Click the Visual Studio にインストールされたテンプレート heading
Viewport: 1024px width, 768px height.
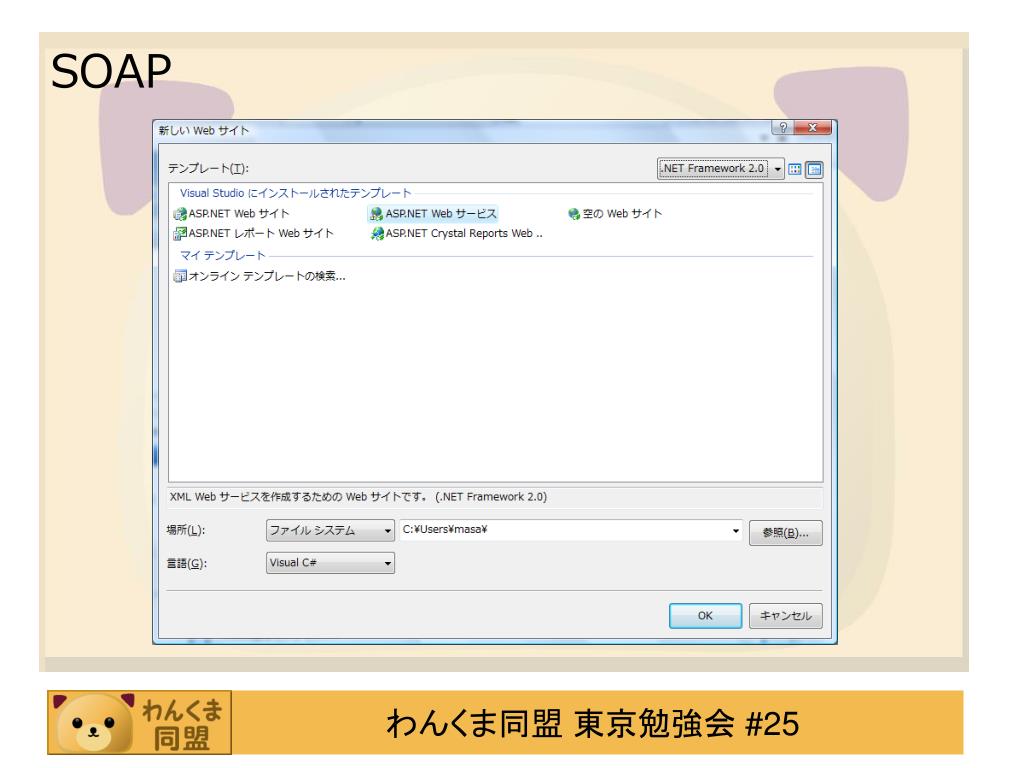[296, 193]
